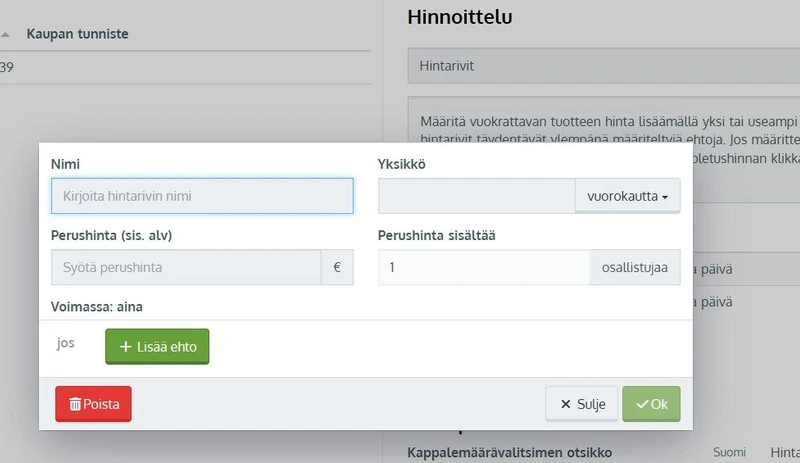Click the Yksikkö quantity input field
Viewport: 800px width, 463px height.
(477, 196)
